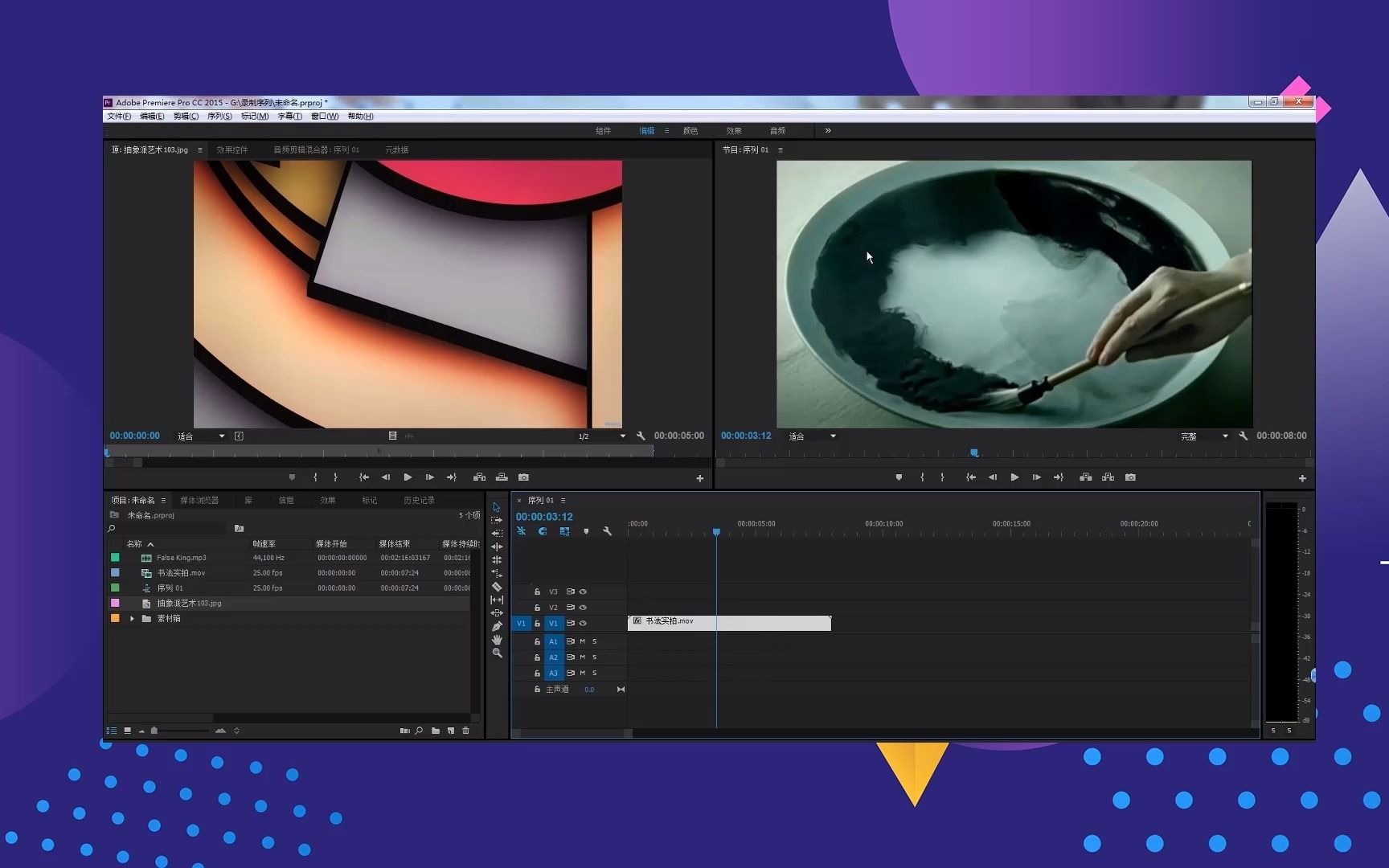Click Lift button in Program monitor
This screenshot has height=868, width=1389.
(x=1085, y=477)
